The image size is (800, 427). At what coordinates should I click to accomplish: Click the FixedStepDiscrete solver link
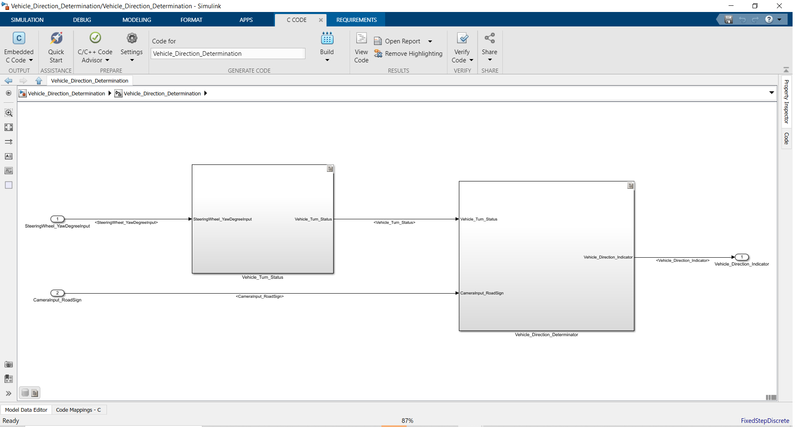click(765, 421)
